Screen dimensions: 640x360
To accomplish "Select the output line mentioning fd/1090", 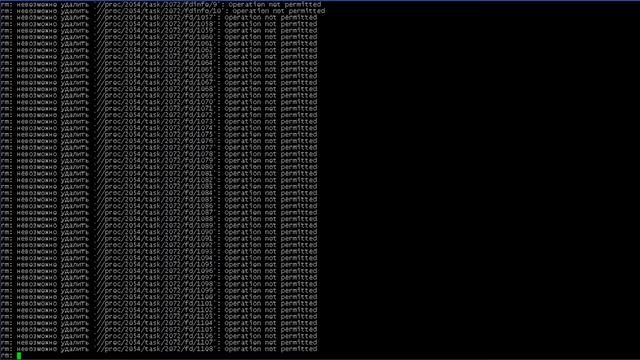I will [158, 232].
